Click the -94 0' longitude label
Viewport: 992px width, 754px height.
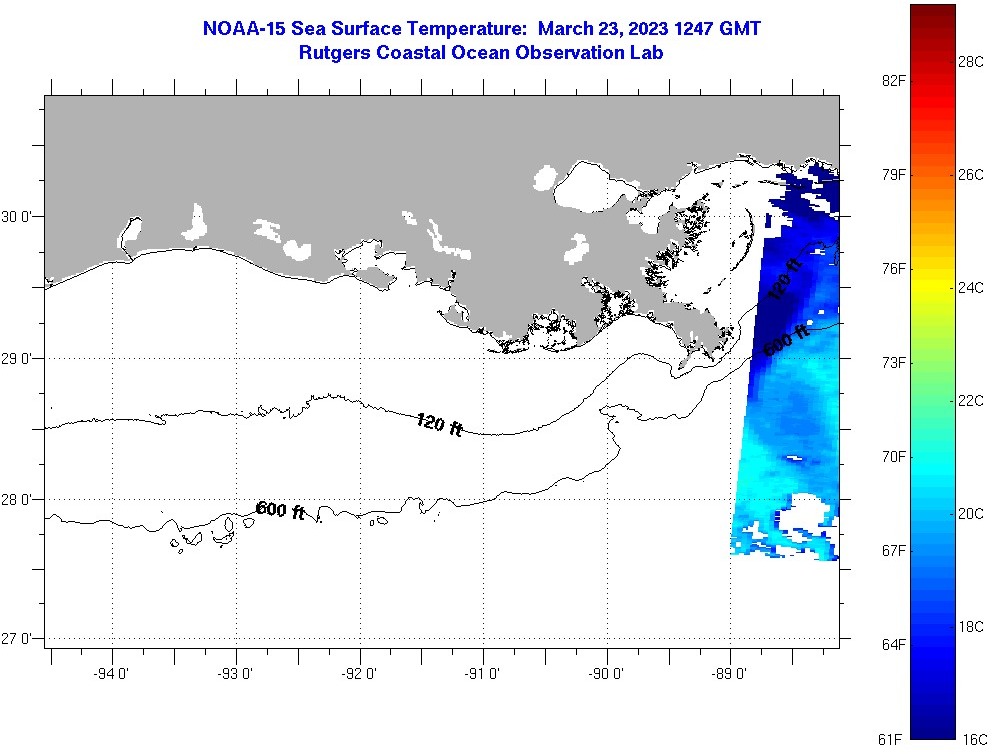(111, 674)
